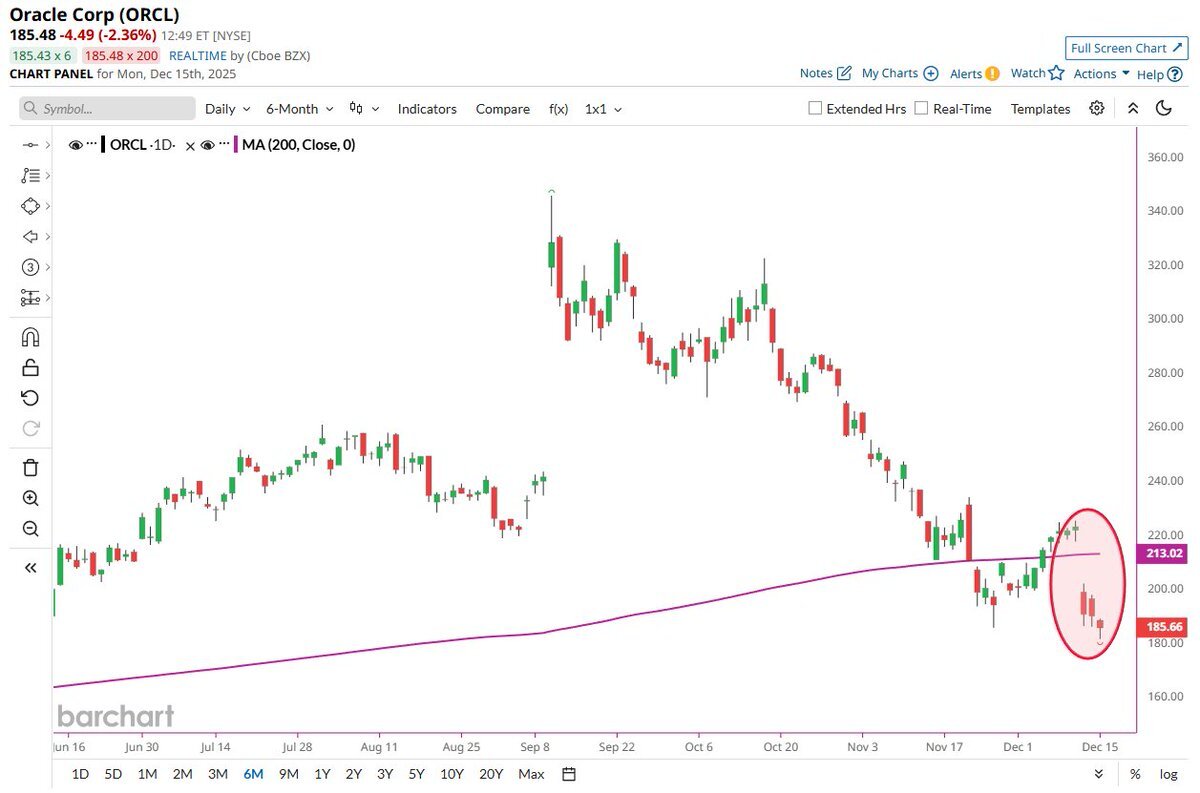The width and height of the screenshot is (1200, 793).
Task: Open chart settings gear icon
Action: (1097, 108)
